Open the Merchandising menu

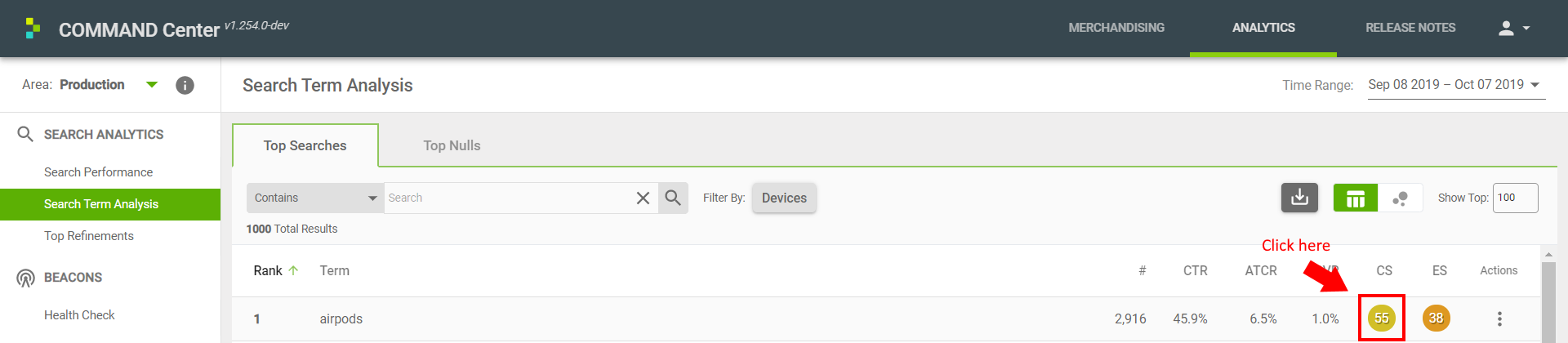click(1116, 28)
